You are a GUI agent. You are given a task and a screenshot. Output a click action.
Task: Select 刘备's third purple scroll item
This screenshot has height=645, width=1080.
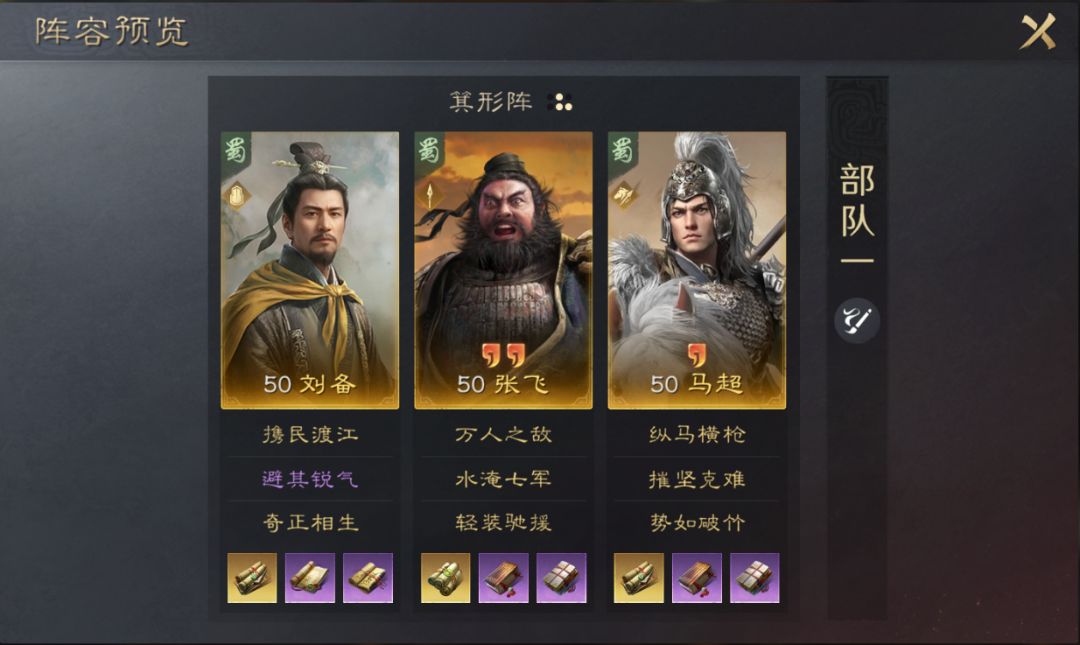tap(368, 577)
